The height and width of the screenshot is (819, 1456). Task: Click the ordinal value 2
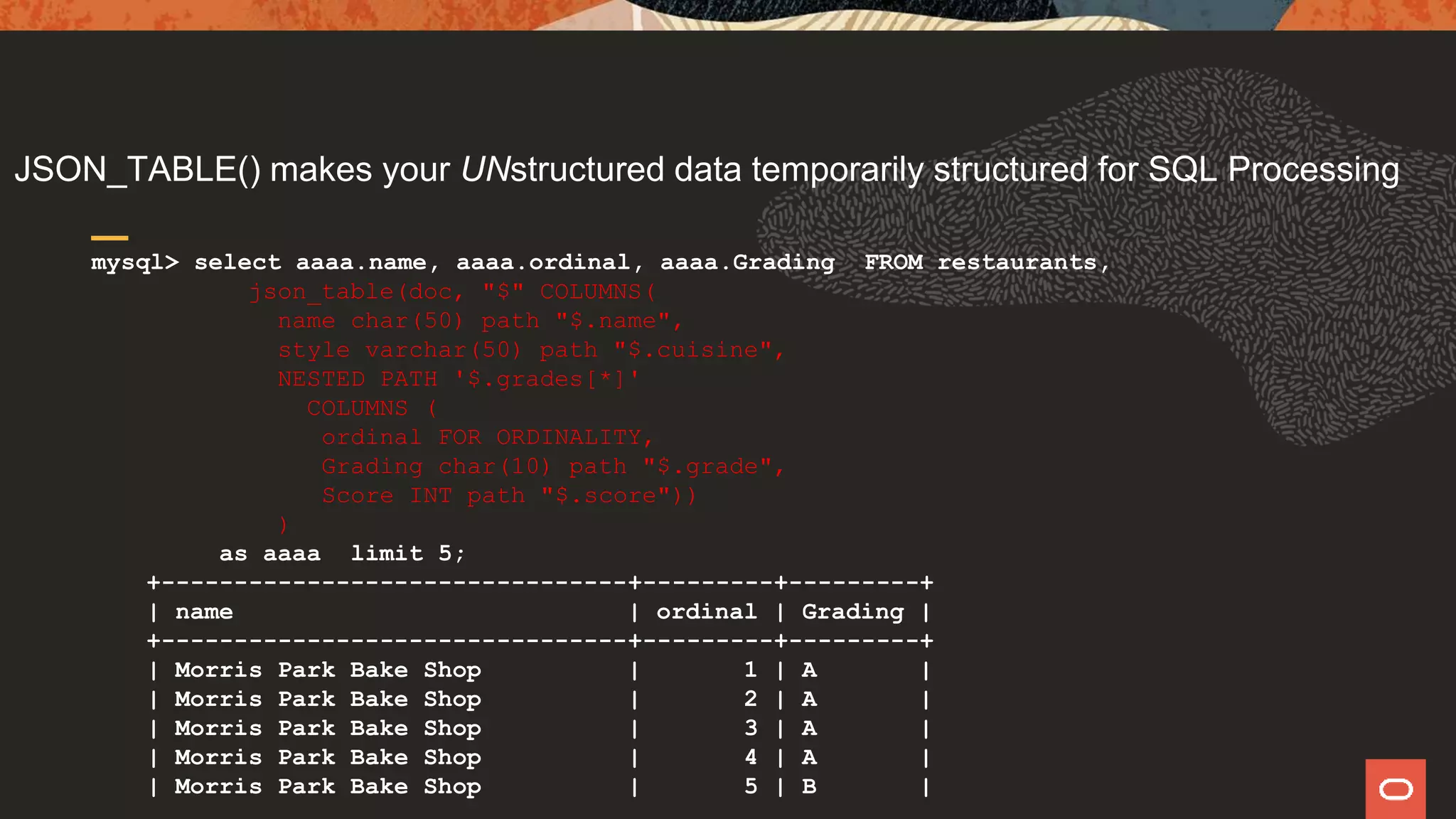751,699
